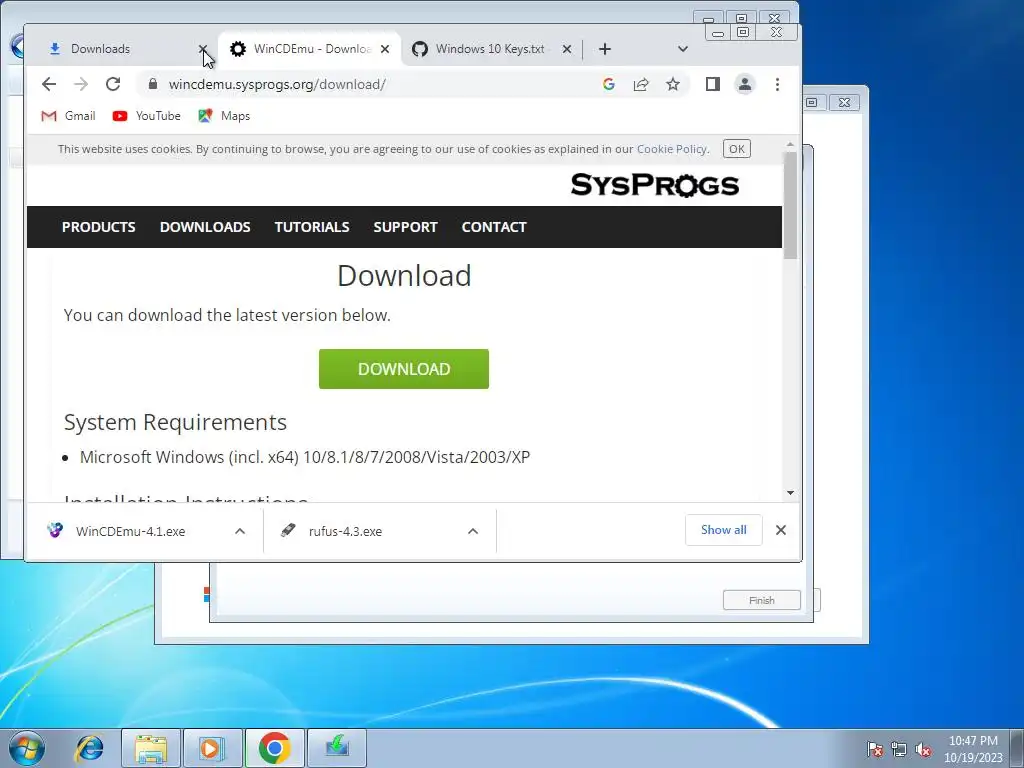
Task: Click the installer icon in taskbar
Action: [337, 748]
